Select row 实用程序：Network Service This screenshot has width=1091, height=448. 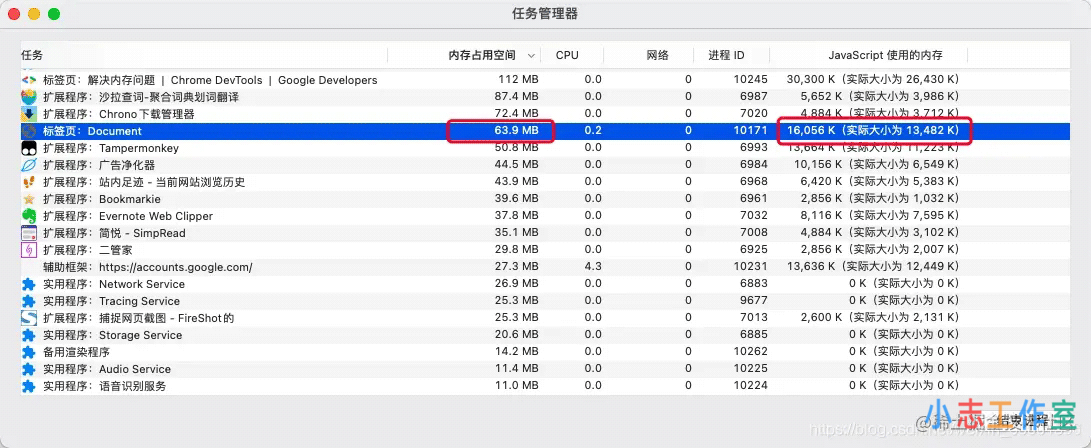[x=545, y=284]
